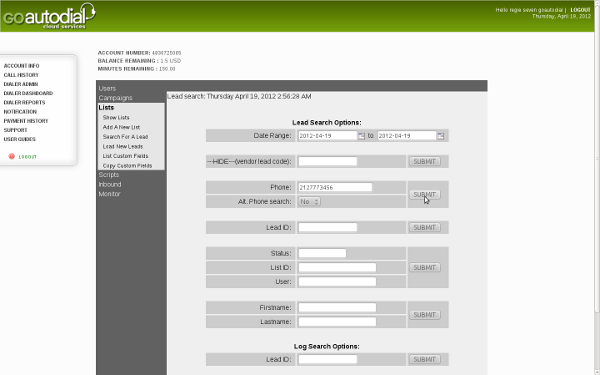Open Campaigns section in admin menu
The height and width of the screenshot is (375, 600).
[116, 98]
